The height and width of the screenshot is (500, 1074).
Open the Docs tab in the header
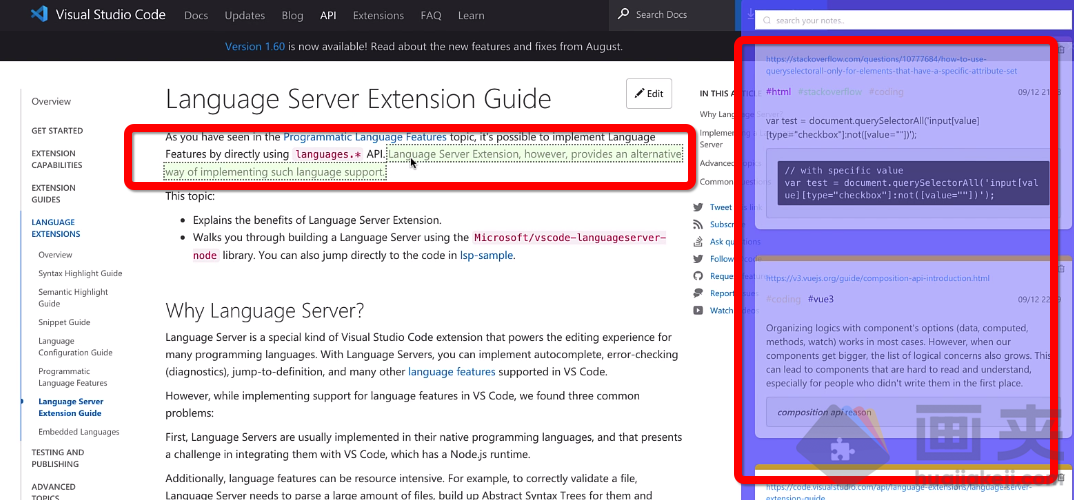(196, 15)
